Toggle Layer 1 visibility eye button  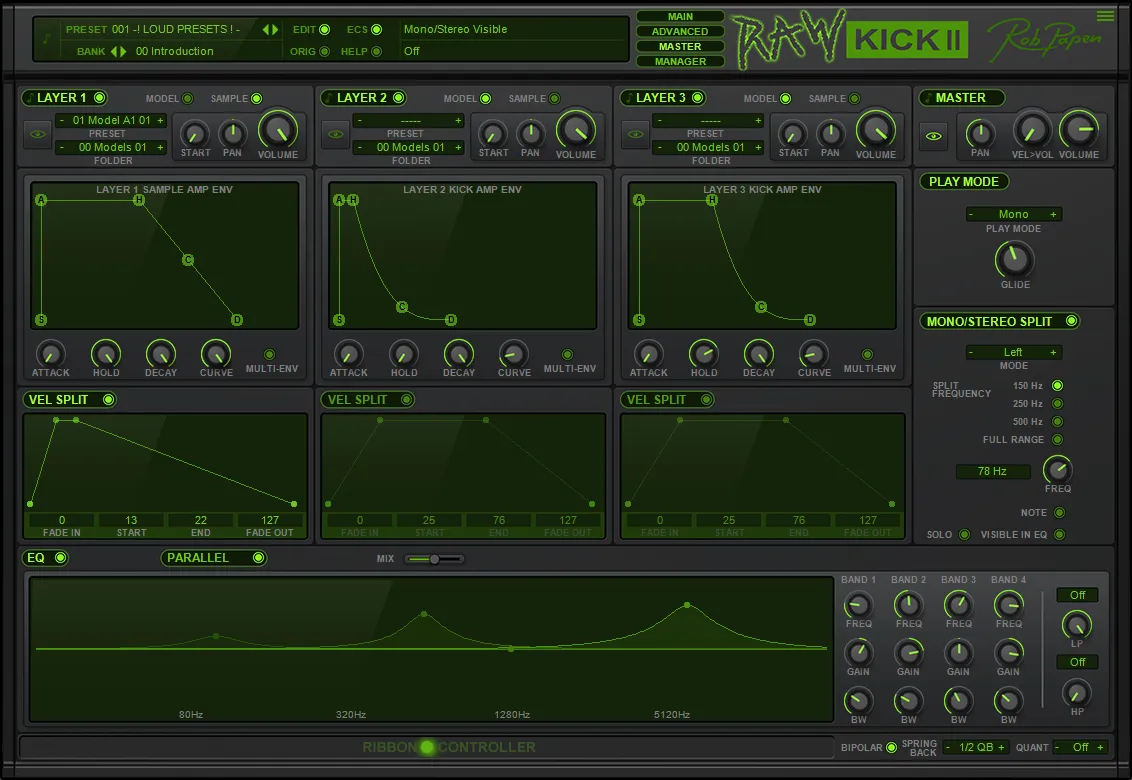coord(38,134)
